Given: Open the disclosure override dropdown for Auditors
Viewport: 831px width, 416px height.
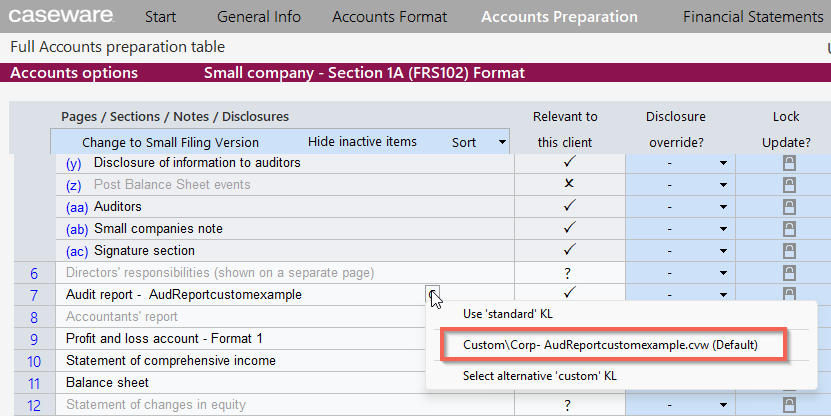Looking at the screenshot, I should pyautogui.click(x=723, y=207).
